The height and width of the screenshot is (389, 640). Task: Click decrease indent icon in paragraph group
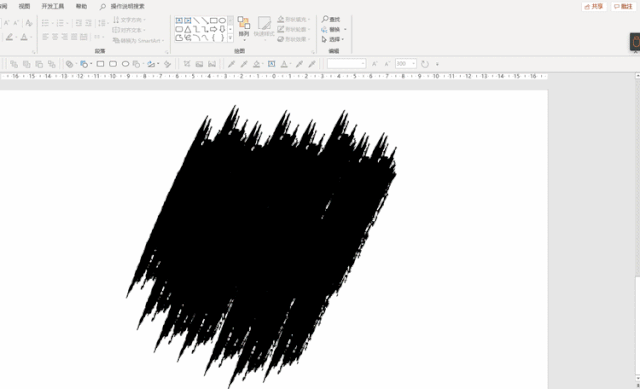[79, 23]
